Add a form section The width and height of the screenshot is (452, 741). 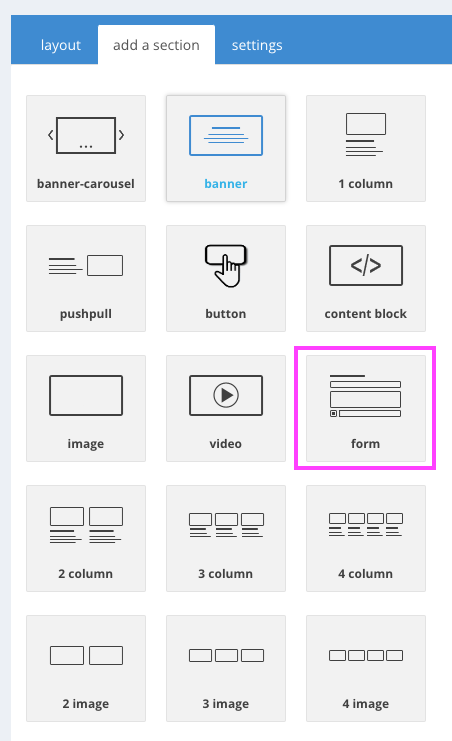click(x=365, y=408)
